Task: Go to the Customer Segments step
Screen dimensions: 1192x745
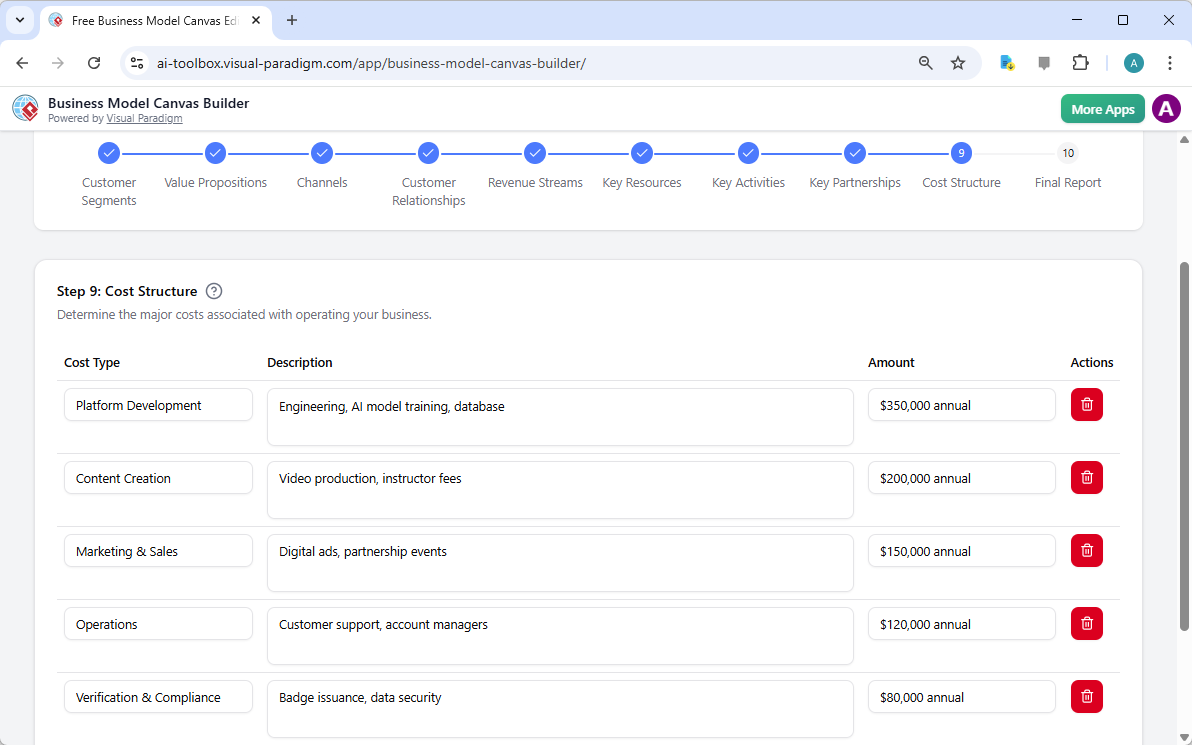Action: pos(109,153)
